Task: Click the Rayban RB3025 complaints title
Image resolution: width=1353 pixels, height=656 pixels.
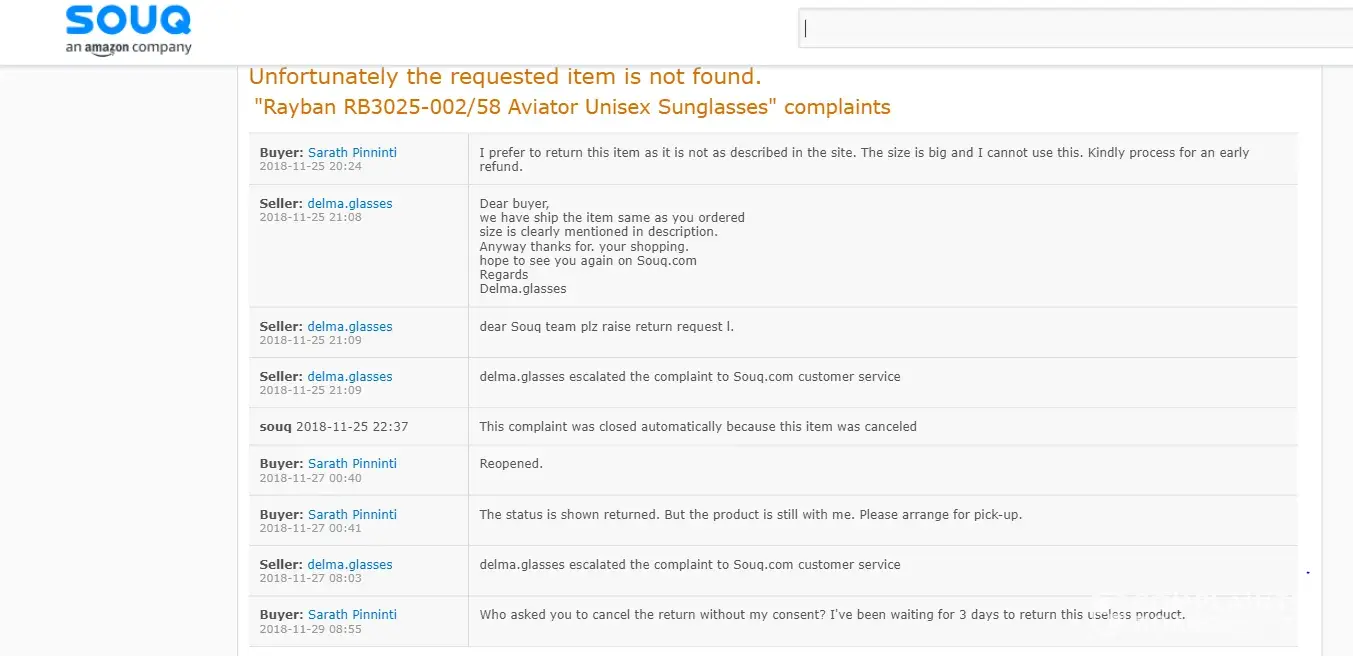Action: 572,107
